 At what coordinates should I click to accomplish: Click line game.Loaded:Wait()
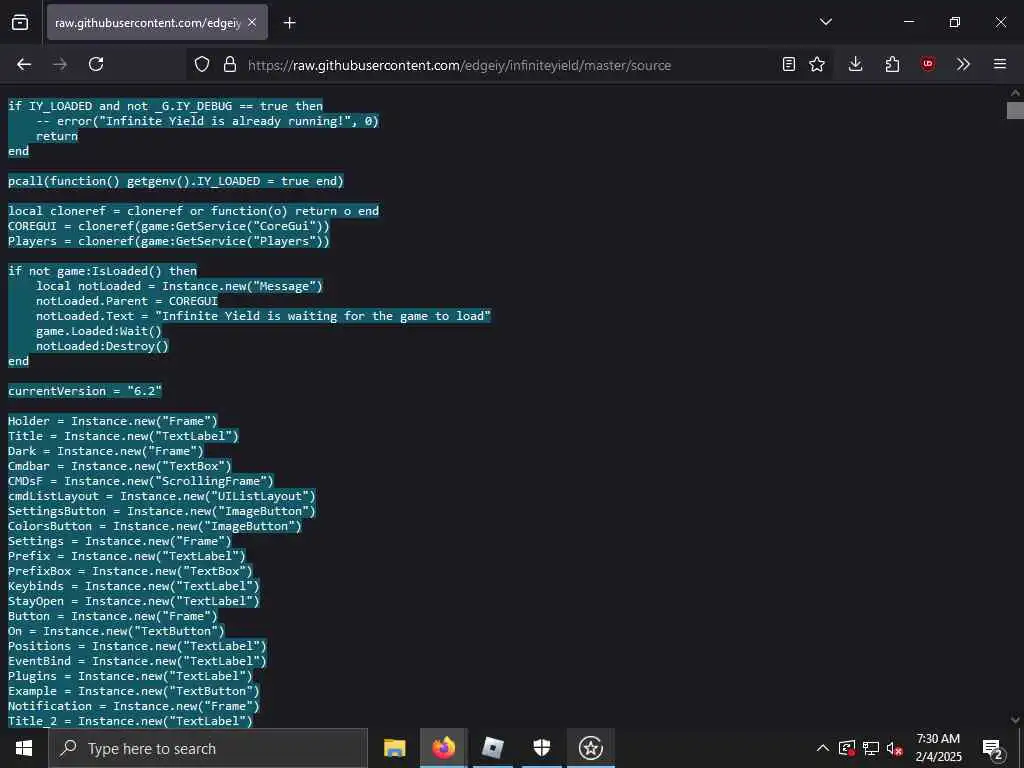click(99, 331)
